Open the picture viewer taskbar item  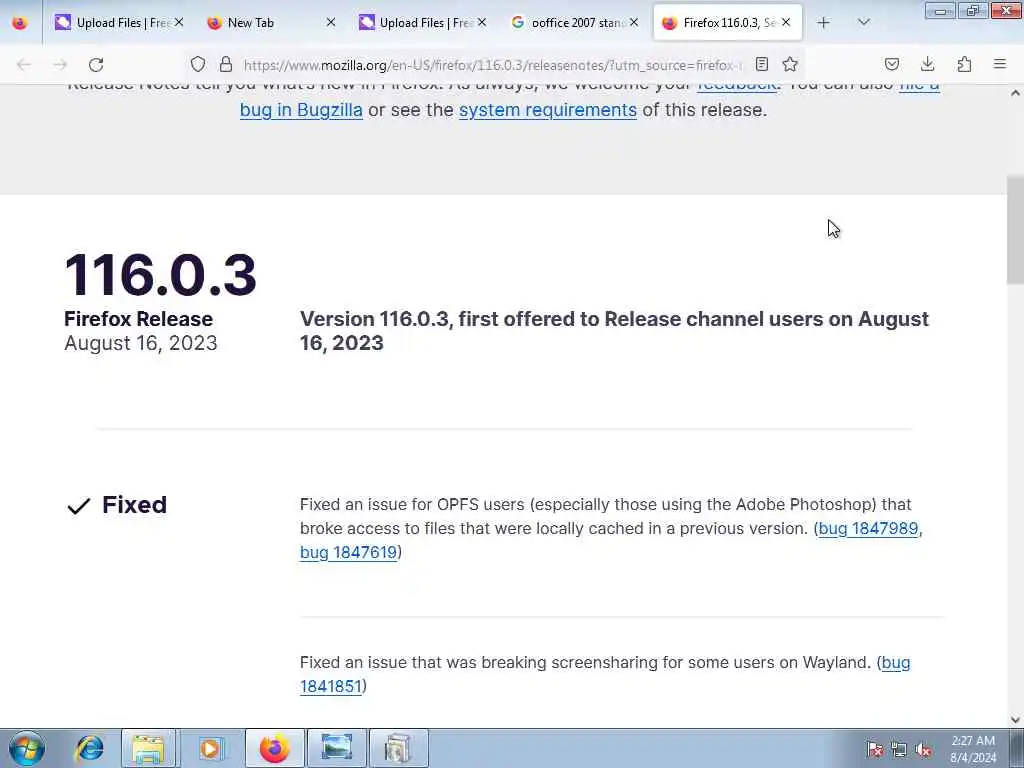tap(336, 748)
